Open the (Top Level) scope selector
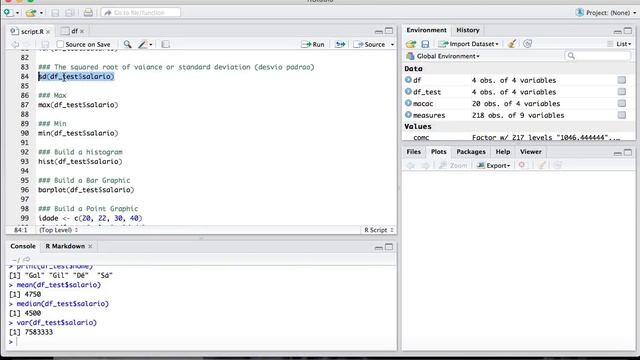The image size is (640, 360). (x=58, y=230)
